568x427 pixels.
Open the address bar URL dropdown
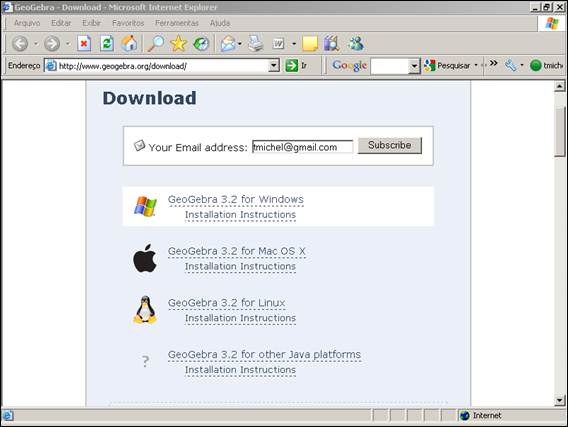(x=274, y=66)
